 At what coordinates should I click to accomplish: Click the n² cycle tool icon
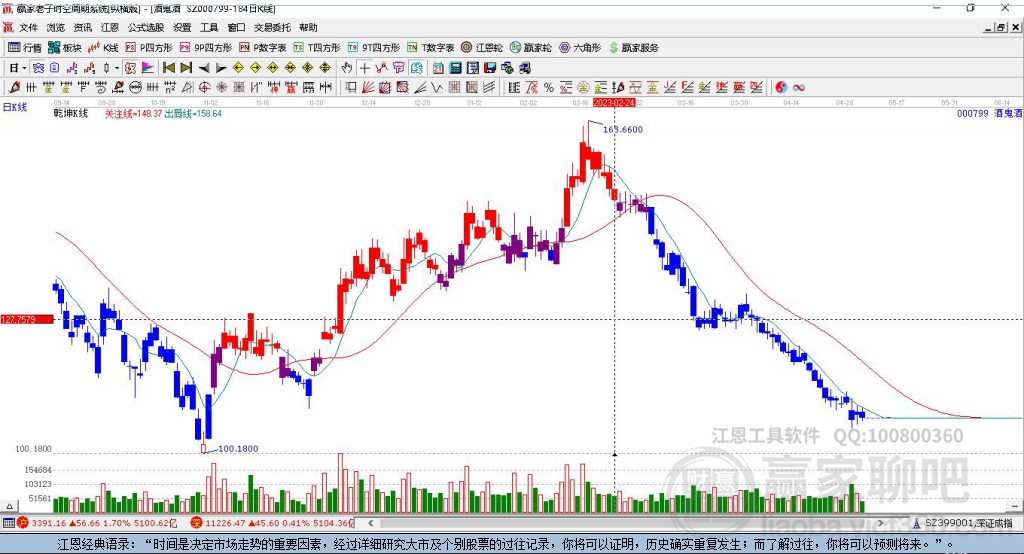coord(170,88)
